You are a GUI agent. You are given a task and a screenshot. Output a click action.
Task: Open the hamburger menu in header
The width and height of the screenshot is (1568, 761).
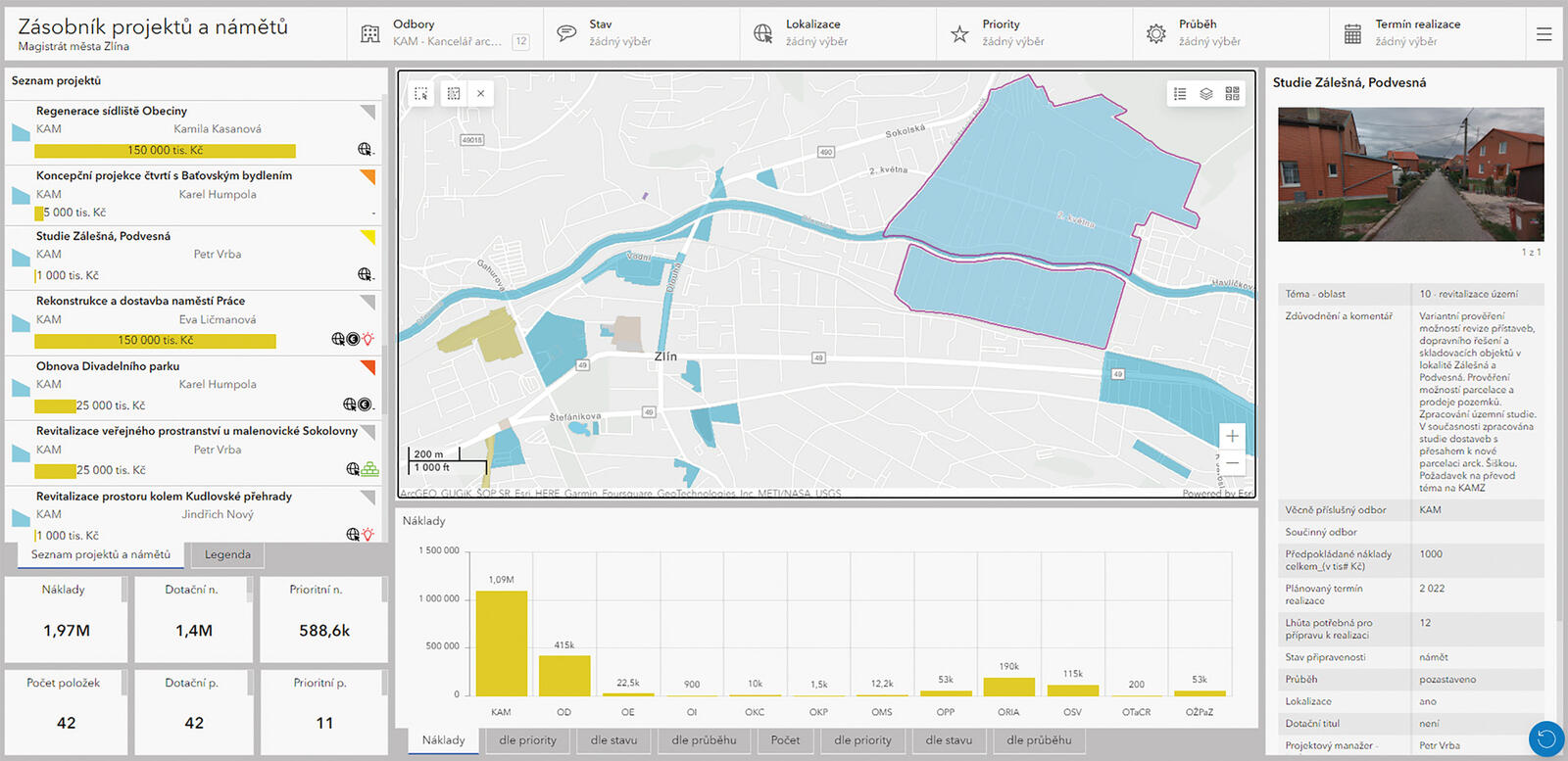point(1544,34)
